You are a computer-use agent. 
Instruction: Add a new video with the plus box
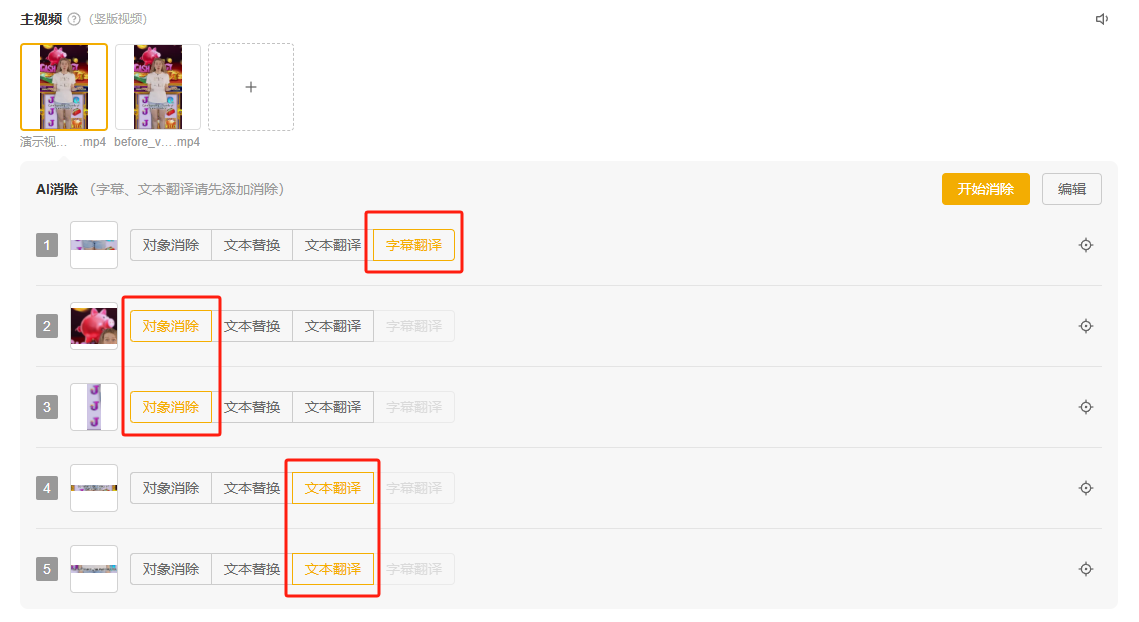251,87
